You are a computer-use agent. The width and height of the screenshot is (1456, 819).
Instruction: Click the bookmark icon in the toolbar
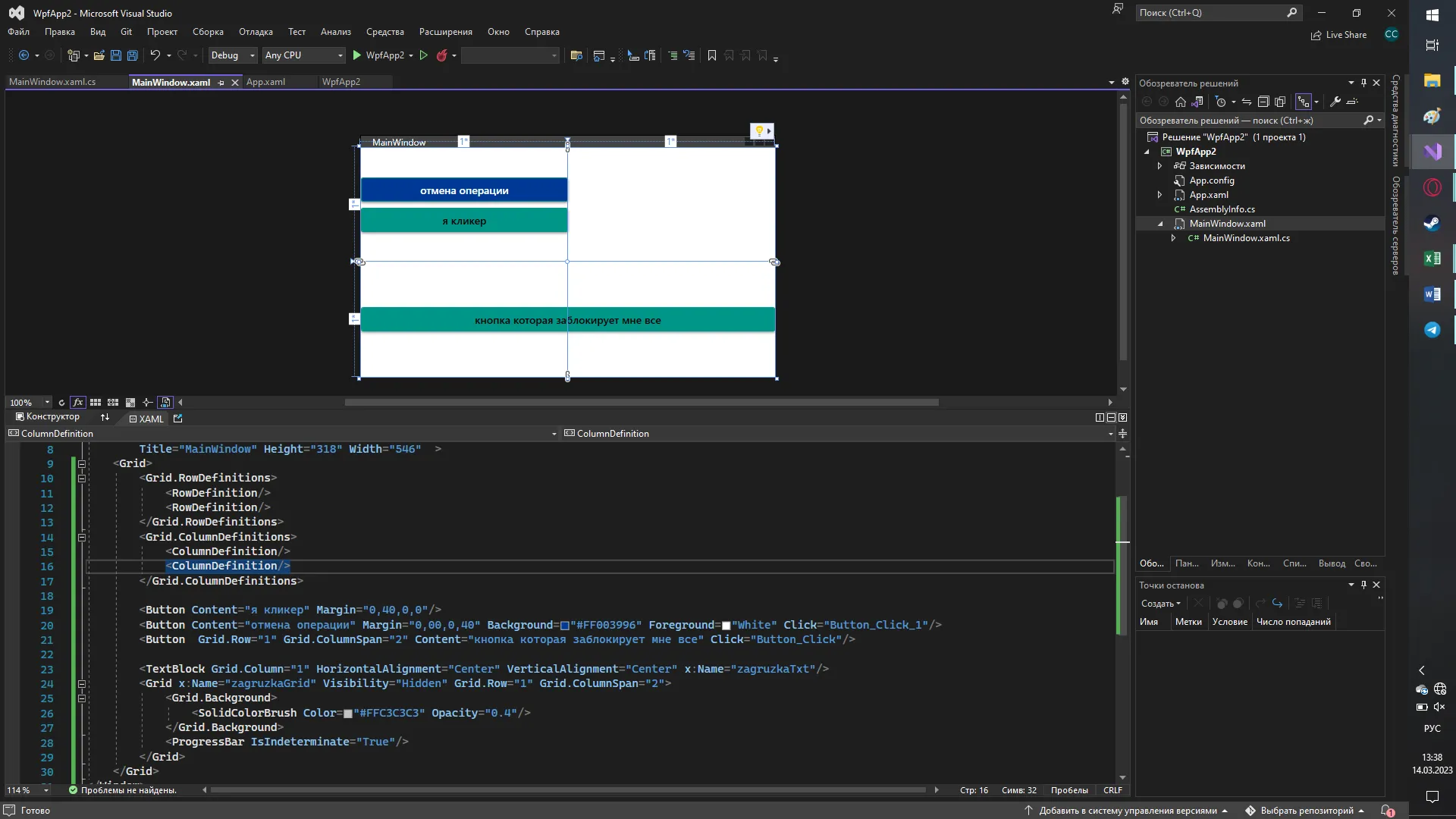pyautogui.click(x=712, y=55)
